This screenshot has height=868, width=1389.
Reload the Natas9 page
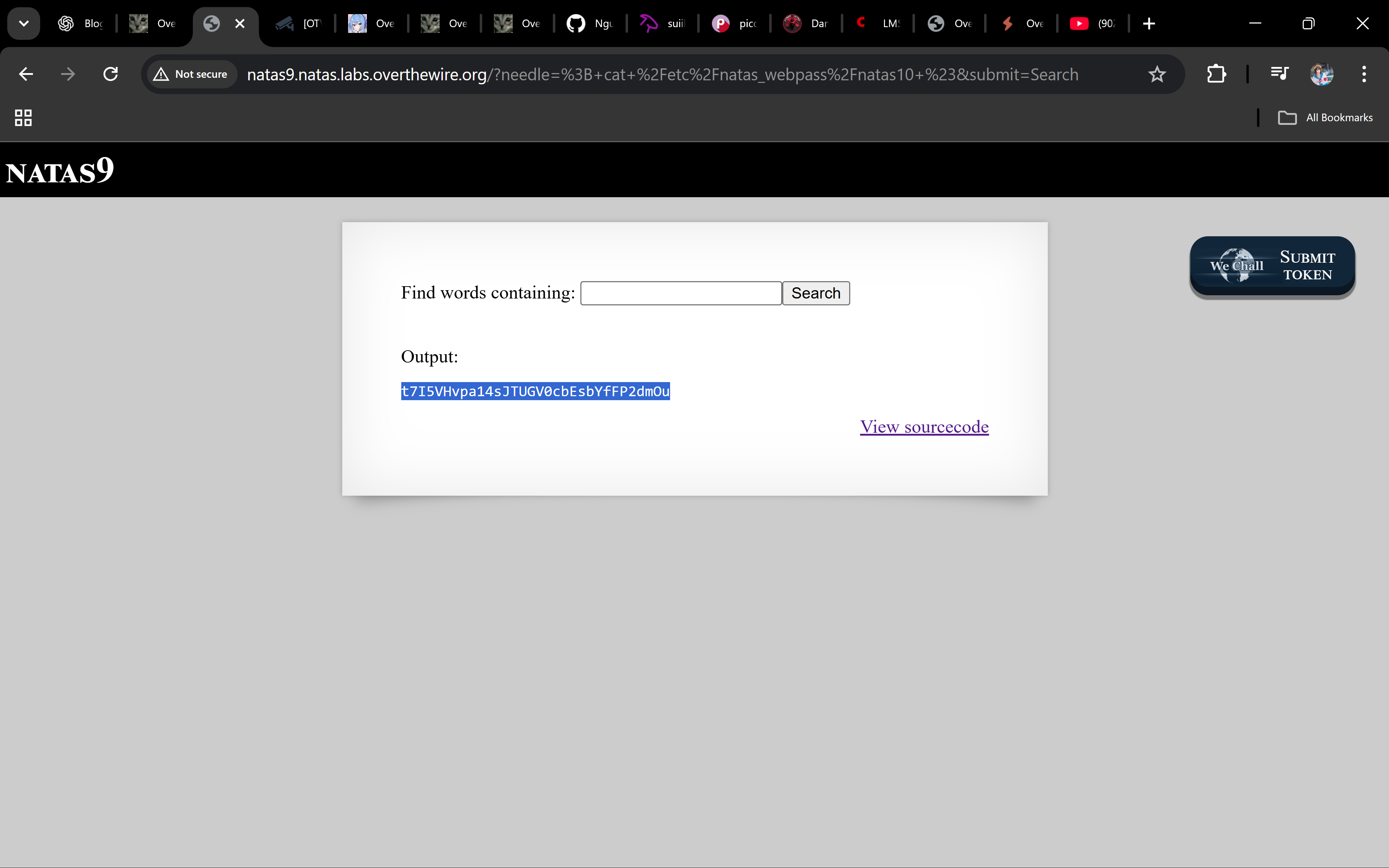[110, 74]
